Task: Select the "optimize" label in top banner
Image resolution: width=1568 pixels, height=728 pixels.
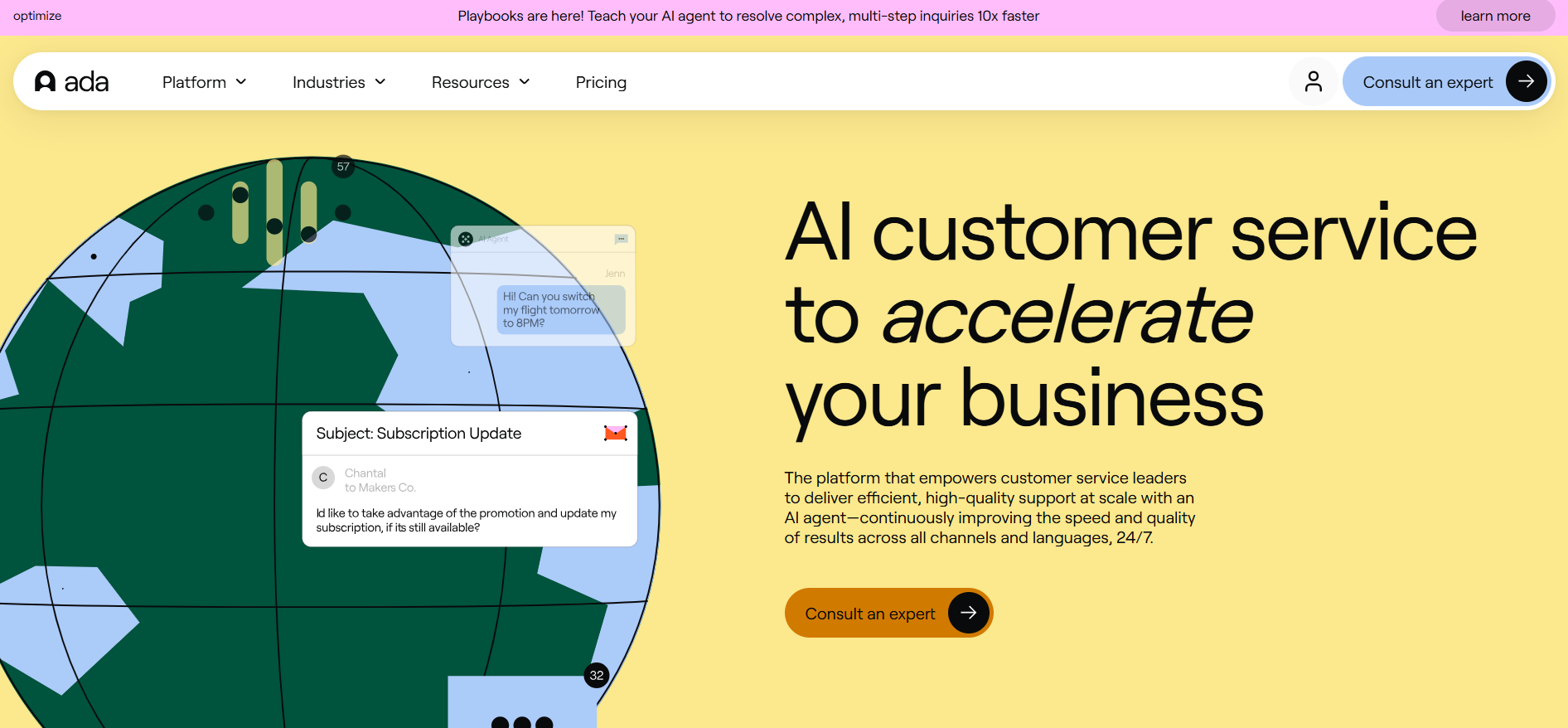Action: 37,16
